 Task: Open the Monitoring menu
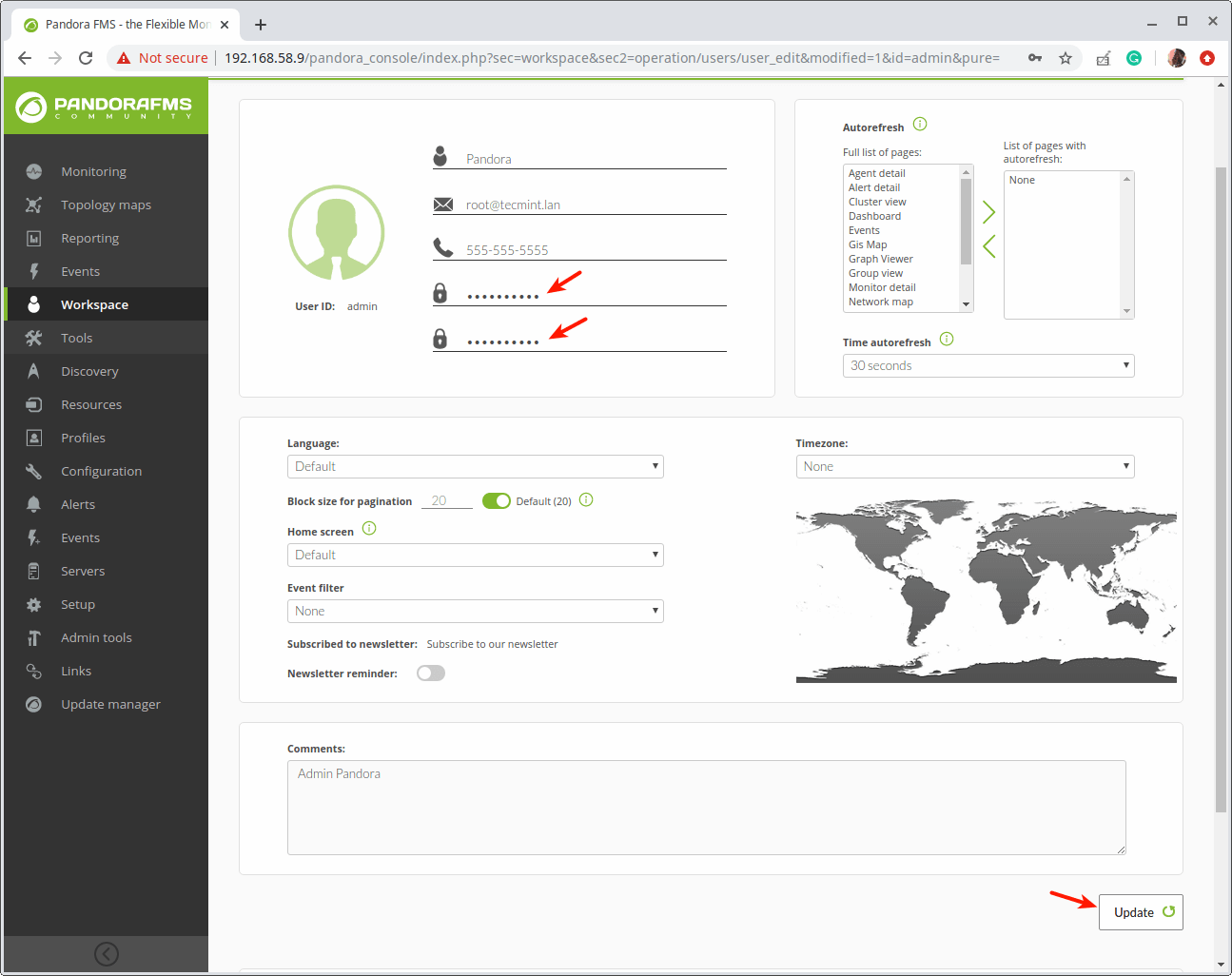107,171
